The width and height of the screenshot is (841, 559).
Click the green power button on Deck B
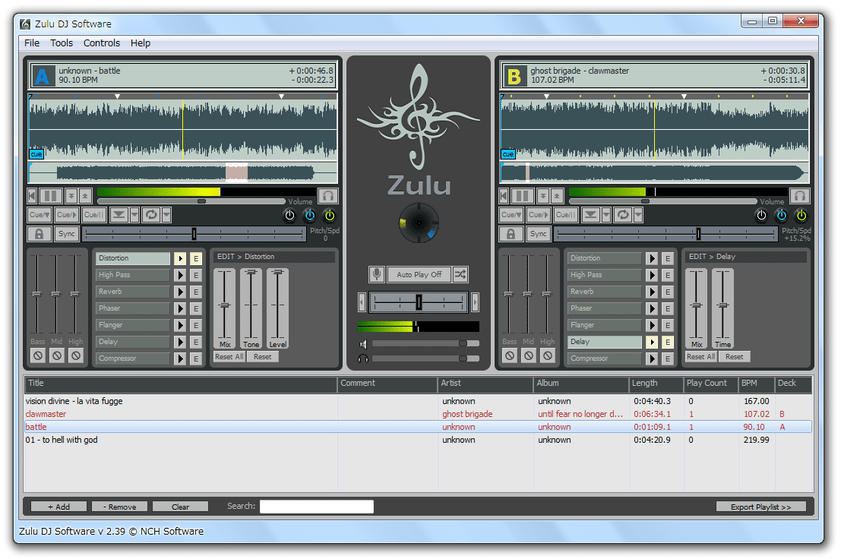(x=801, y=215)
